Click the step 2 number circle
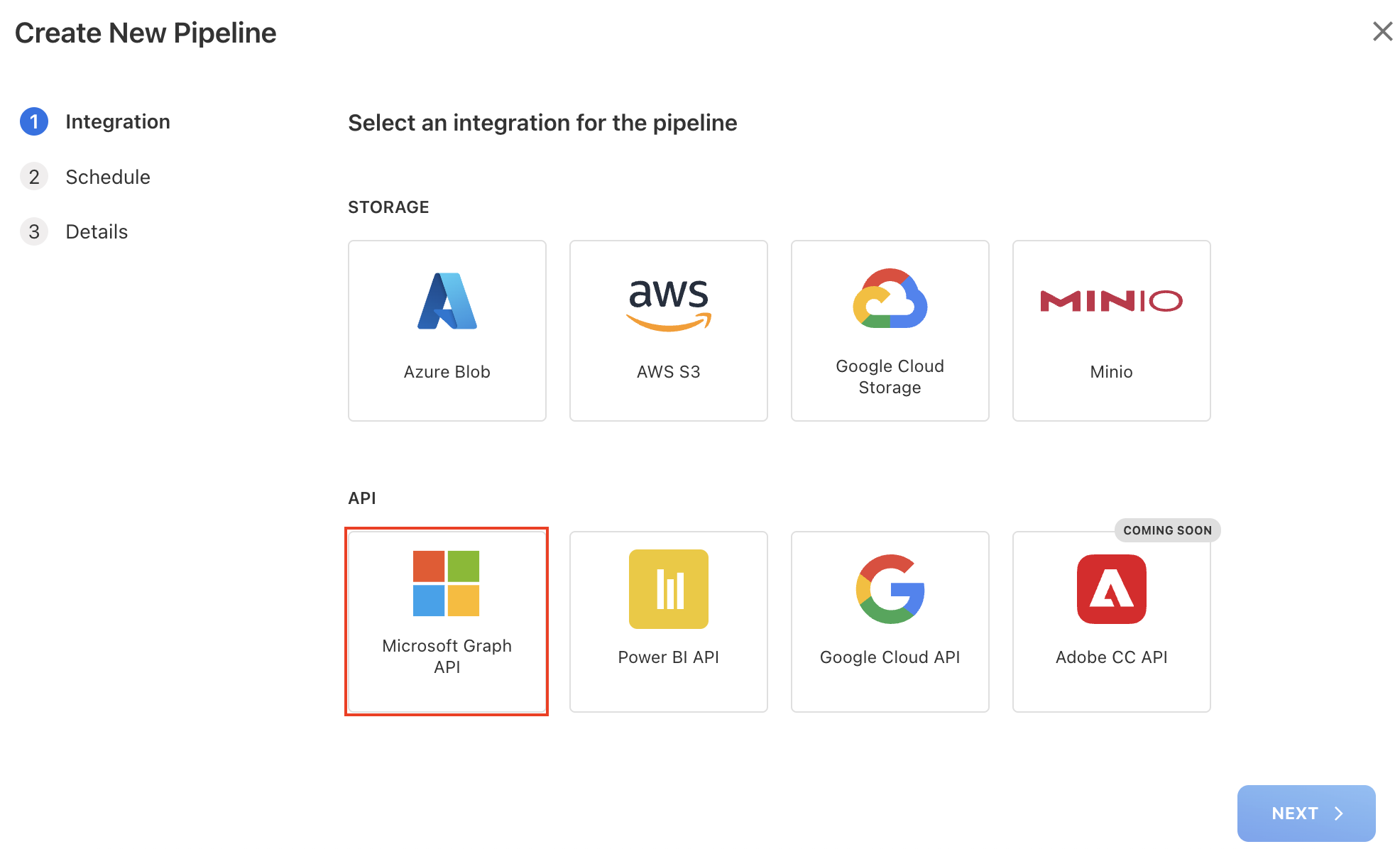 (34, 177)
